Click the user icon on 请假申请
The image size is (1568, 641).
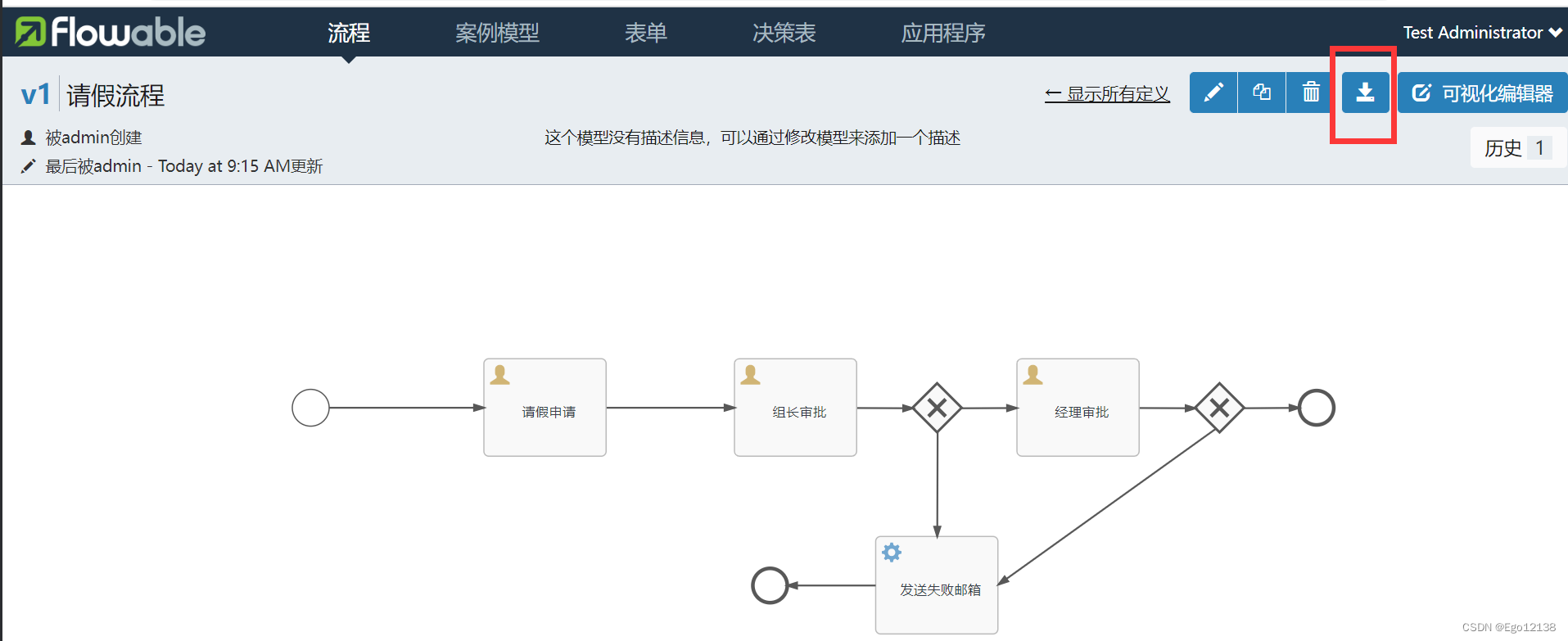[x=500, y=375]
